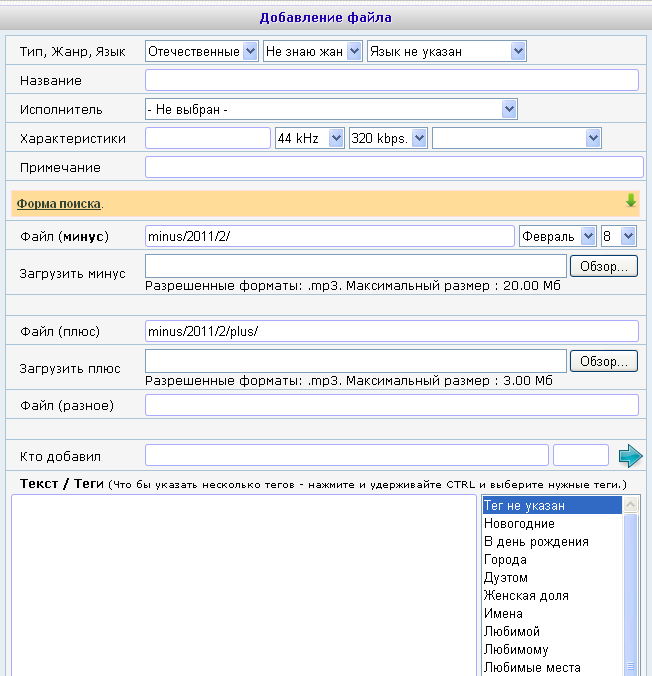Click Обзор button for Загрузить минус

point(604,266)
